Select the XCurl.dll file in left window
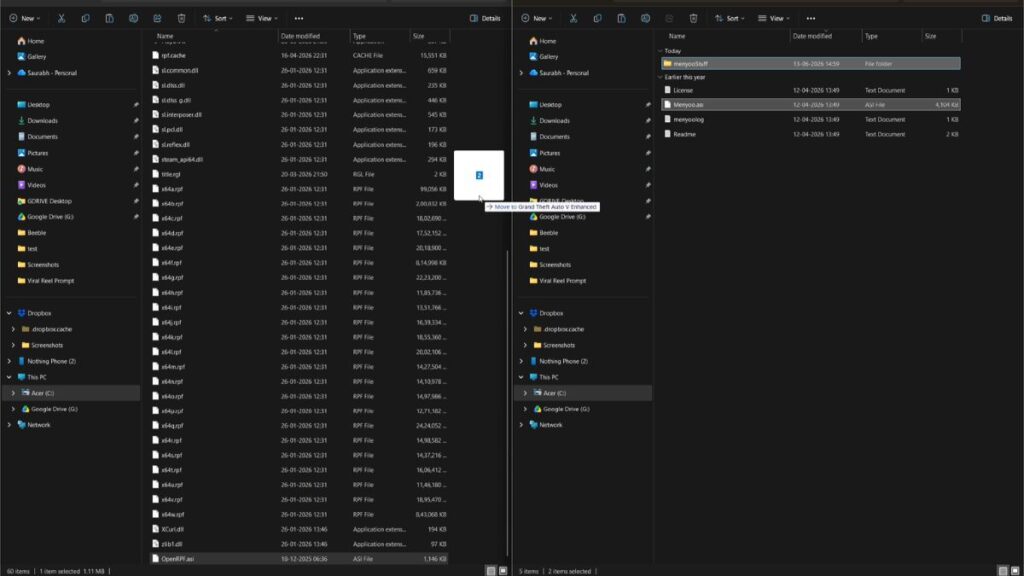The height and width of the screenshot is (576, 1024). pyautogui.click(x=299, y=530)
